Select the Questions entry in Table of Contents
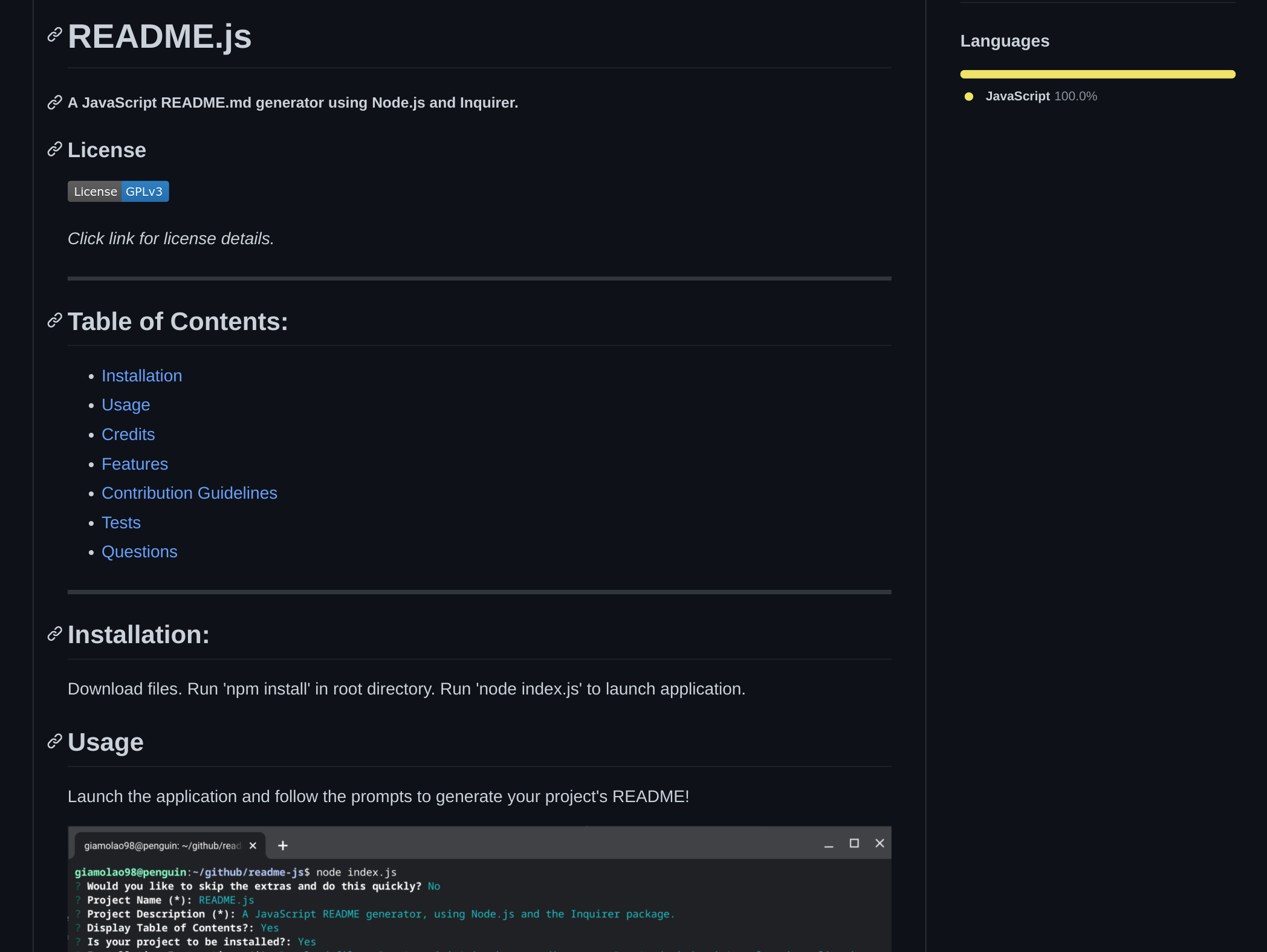Viewport: 1267px width, 952px height. point(139,552)
